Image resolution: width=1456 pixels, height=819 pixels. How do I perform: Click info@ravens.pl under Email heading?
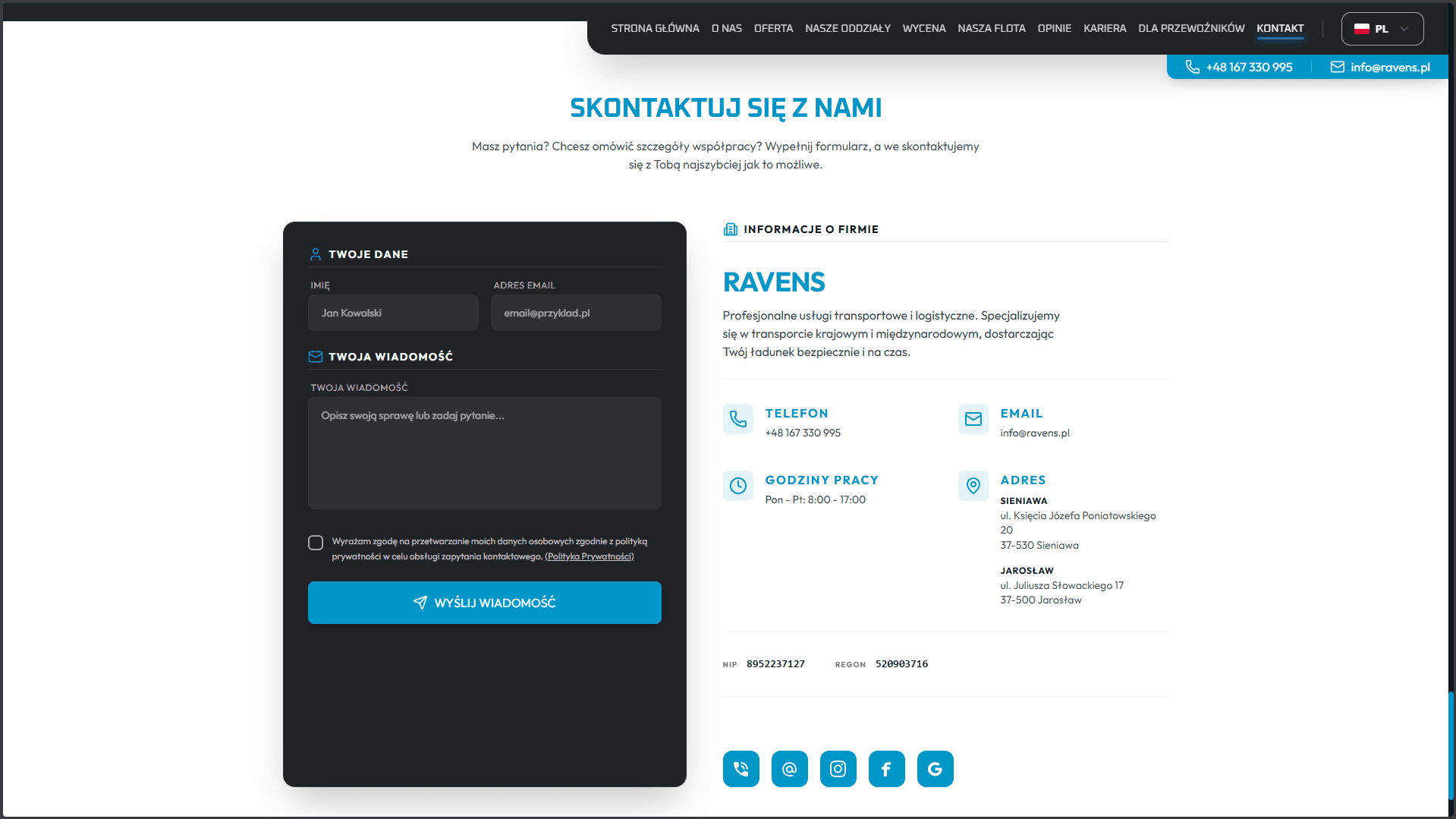point(1034,433)
